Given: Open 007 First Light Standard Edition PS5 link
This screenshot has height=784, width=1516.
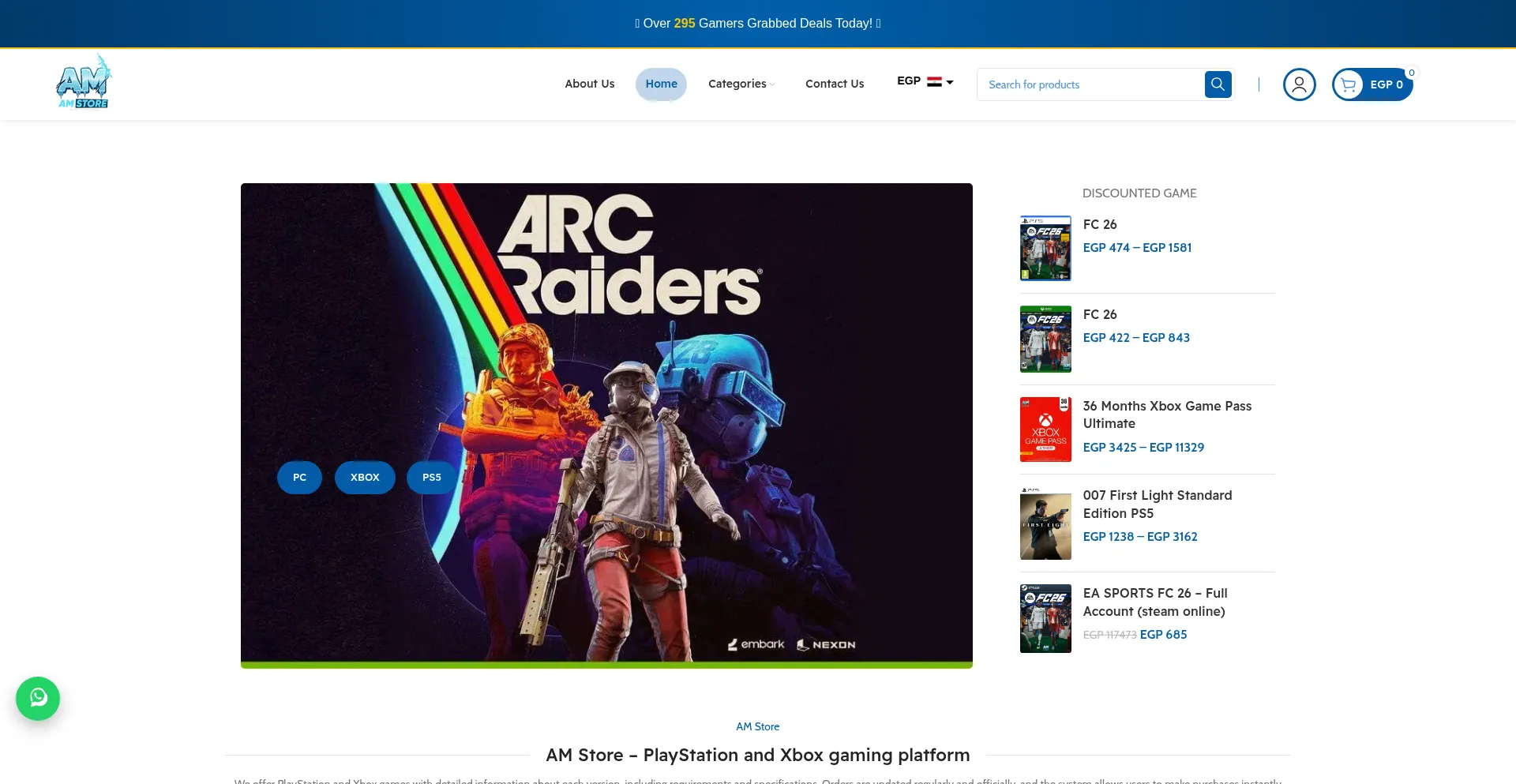Looking at the screenshot, I should (x=1158, y=505).
